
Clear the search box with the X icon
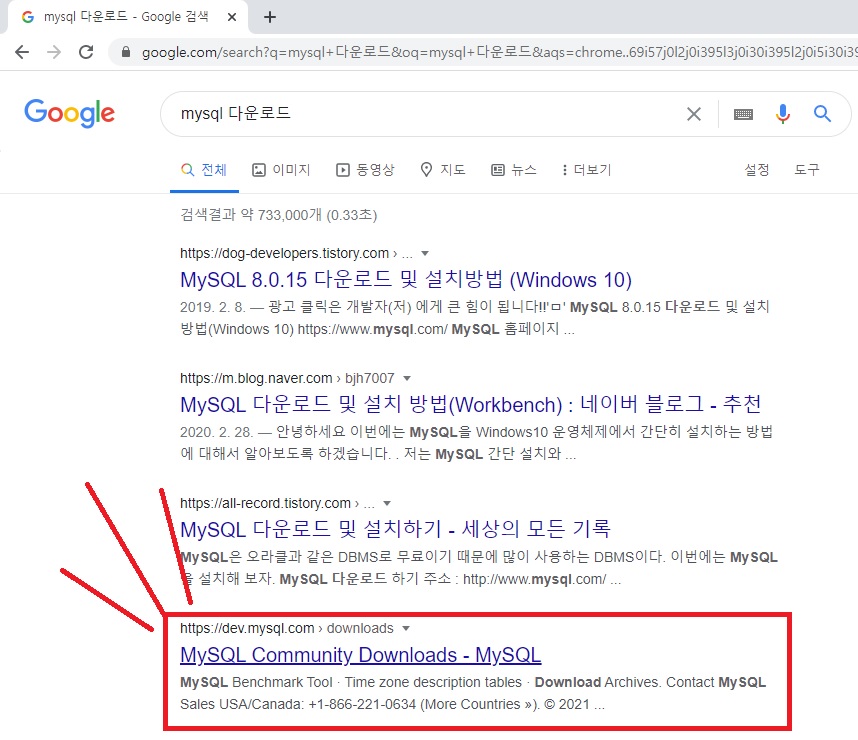(x=694, y=114)
